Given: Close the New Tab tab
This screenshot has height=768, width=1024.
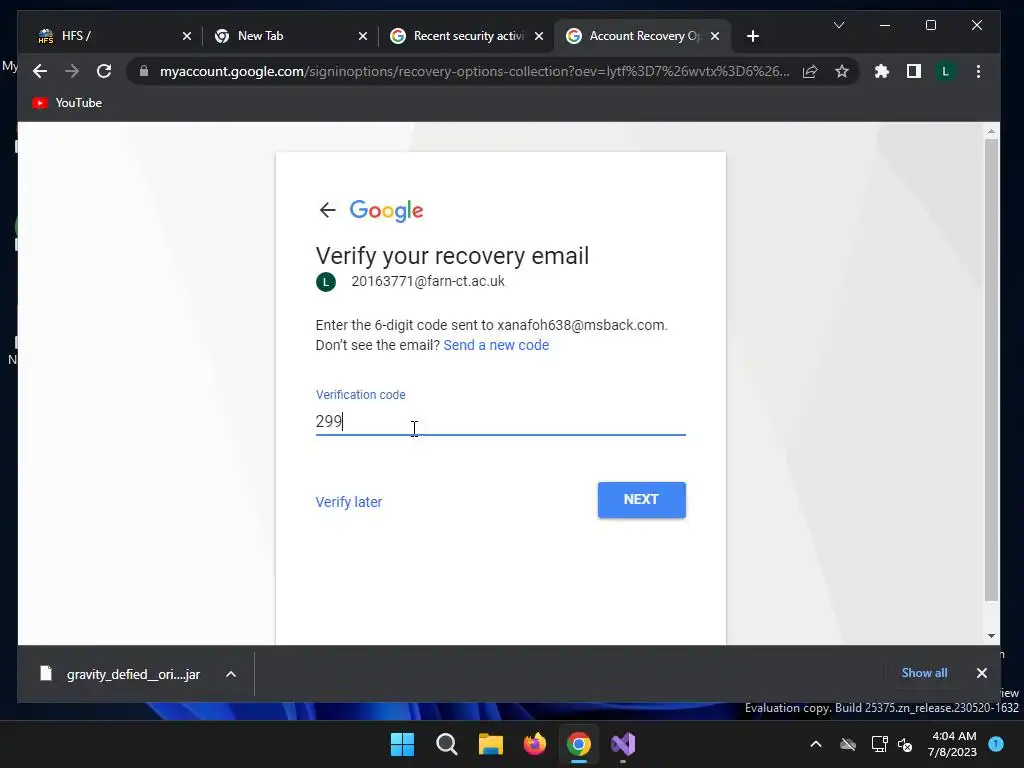Looking at the screenshot, I should pos(362,36).
